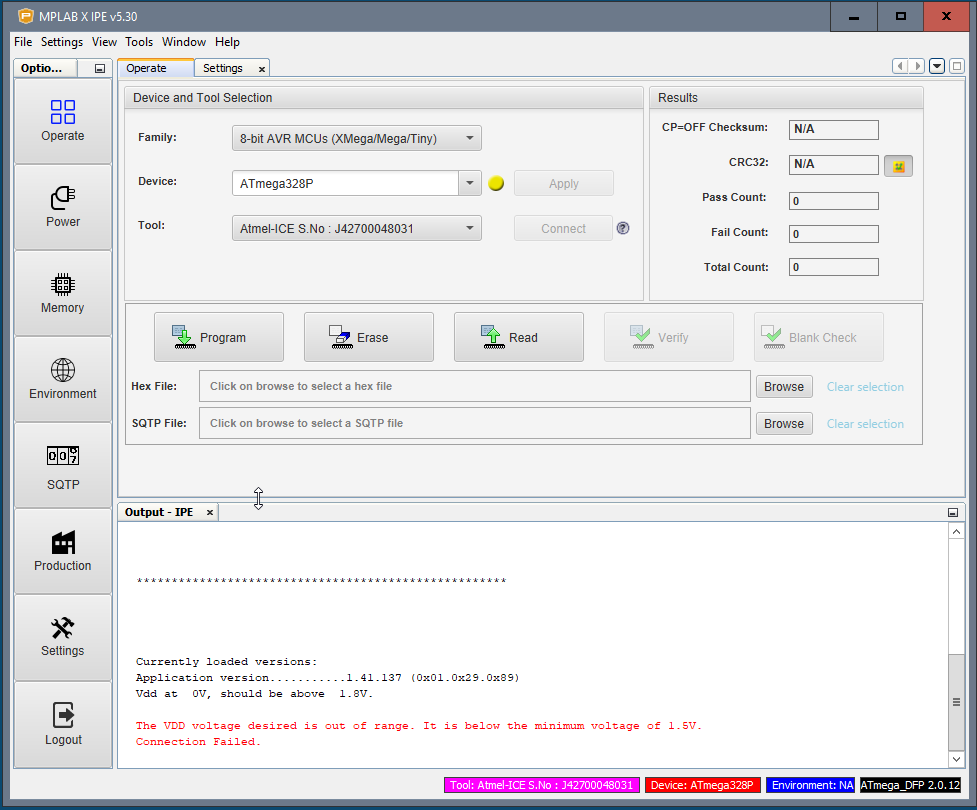Switch to the Operate tab
Image resolution: width=977 pixels, height=810 pixels.
click(x=156, y=68)
